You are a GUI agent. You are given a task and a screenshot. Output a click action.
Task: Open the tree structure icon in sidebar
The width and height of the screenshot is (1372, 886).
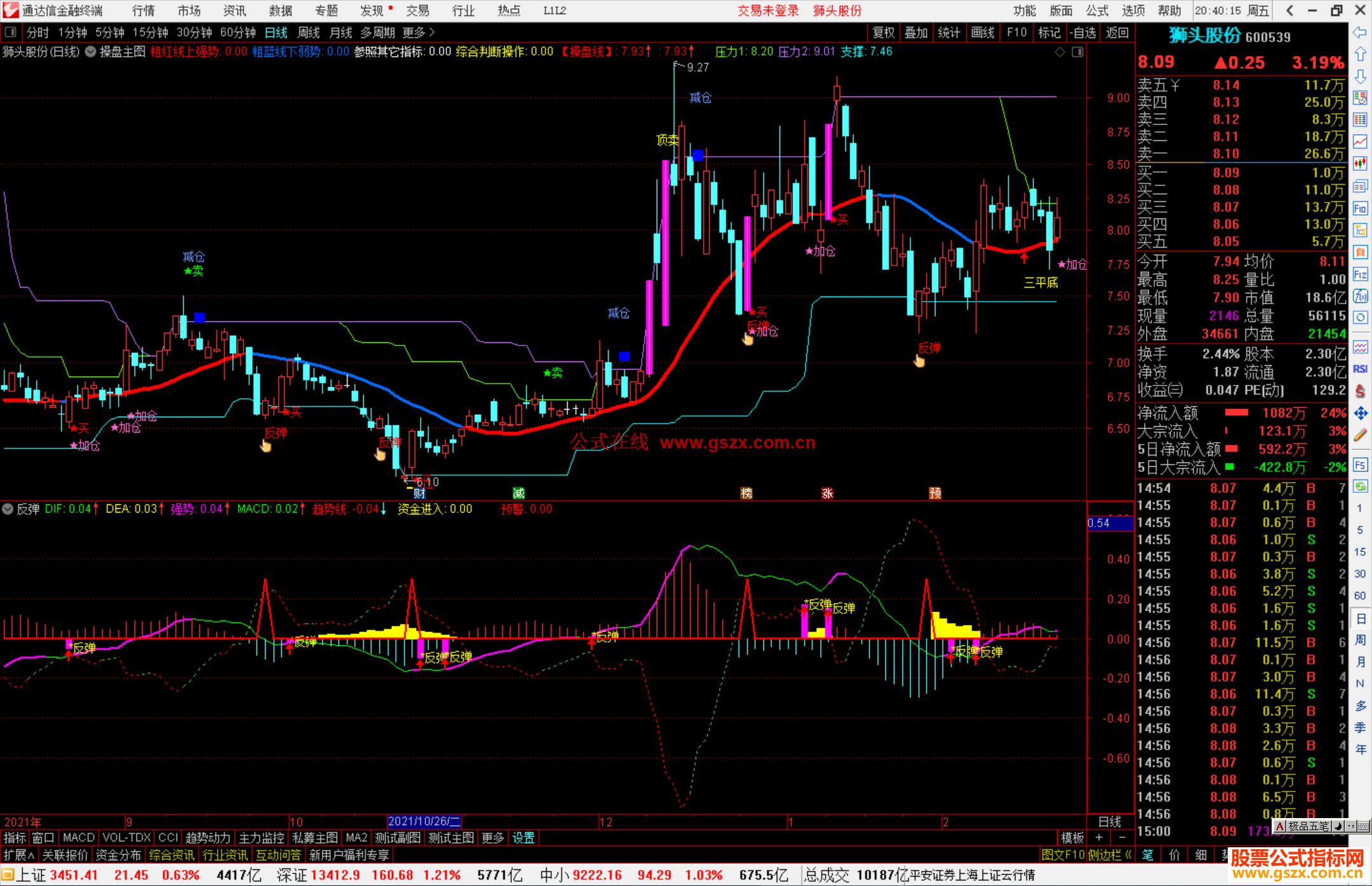[x=1360, y=230]
